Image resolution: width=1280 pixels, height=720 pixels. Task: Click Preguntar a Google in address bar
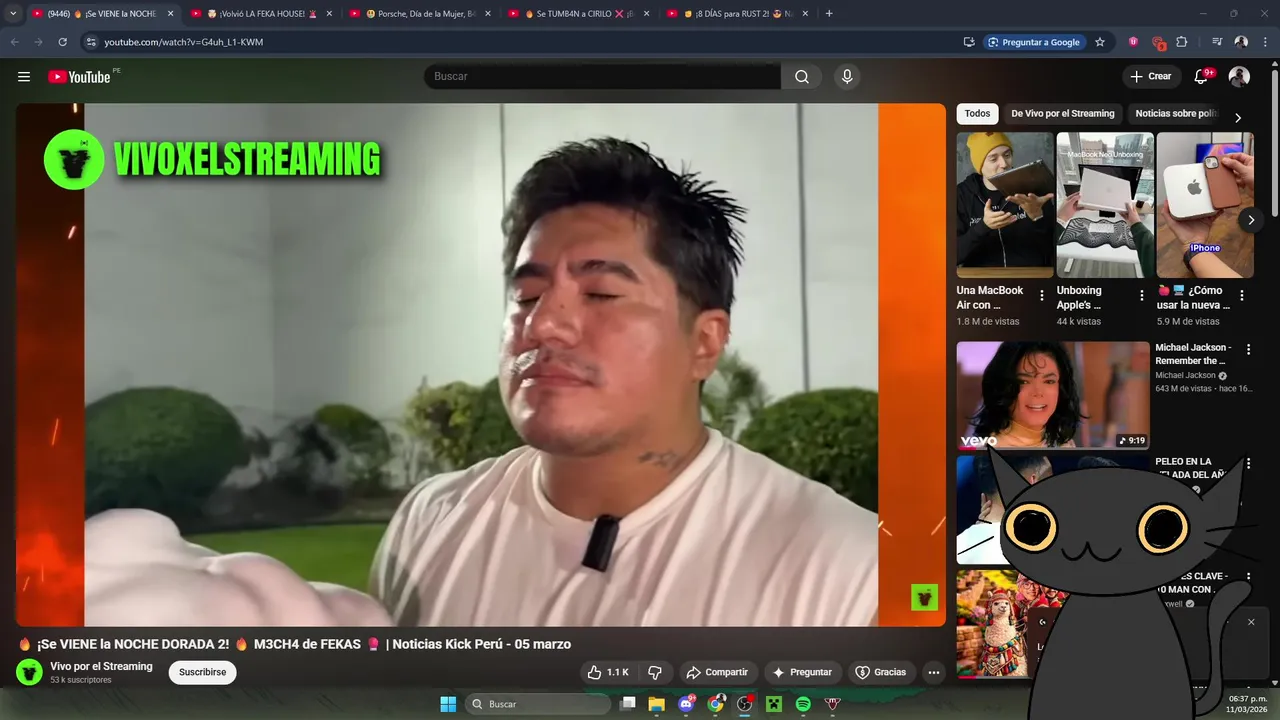coord(1034,42)
